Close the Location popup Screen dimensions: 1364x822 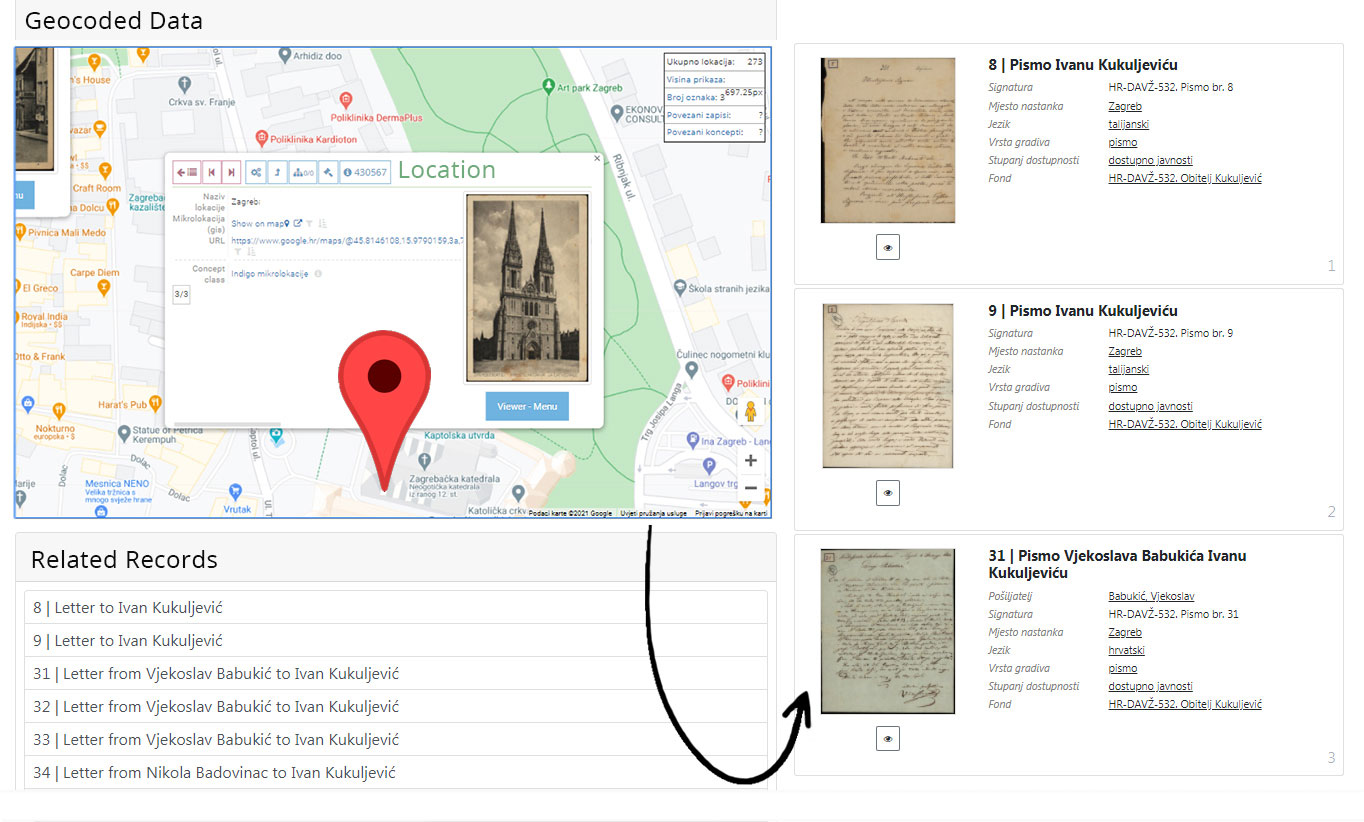(x=597, y=158)
